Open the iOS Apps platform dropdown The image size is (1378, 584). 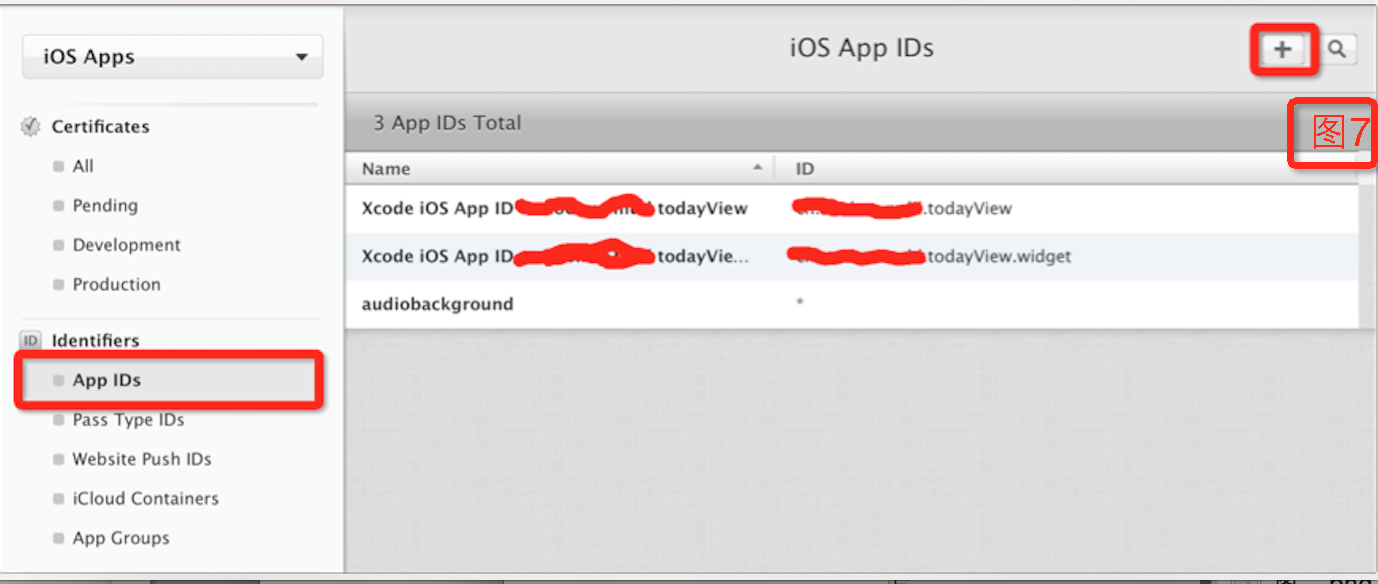[x=173, y=57]
